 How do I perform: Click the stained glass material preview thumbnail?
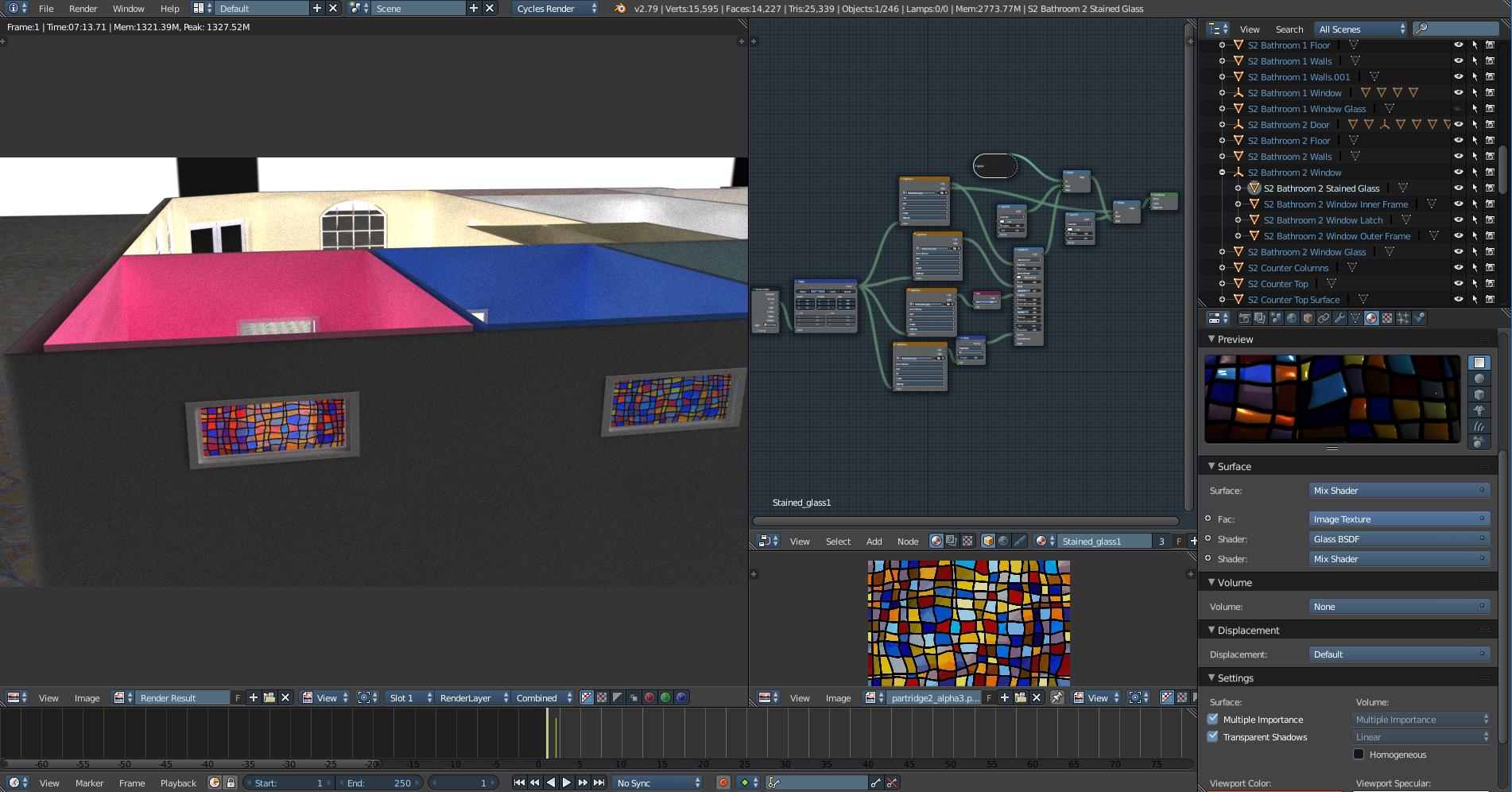click(1332, 399)
